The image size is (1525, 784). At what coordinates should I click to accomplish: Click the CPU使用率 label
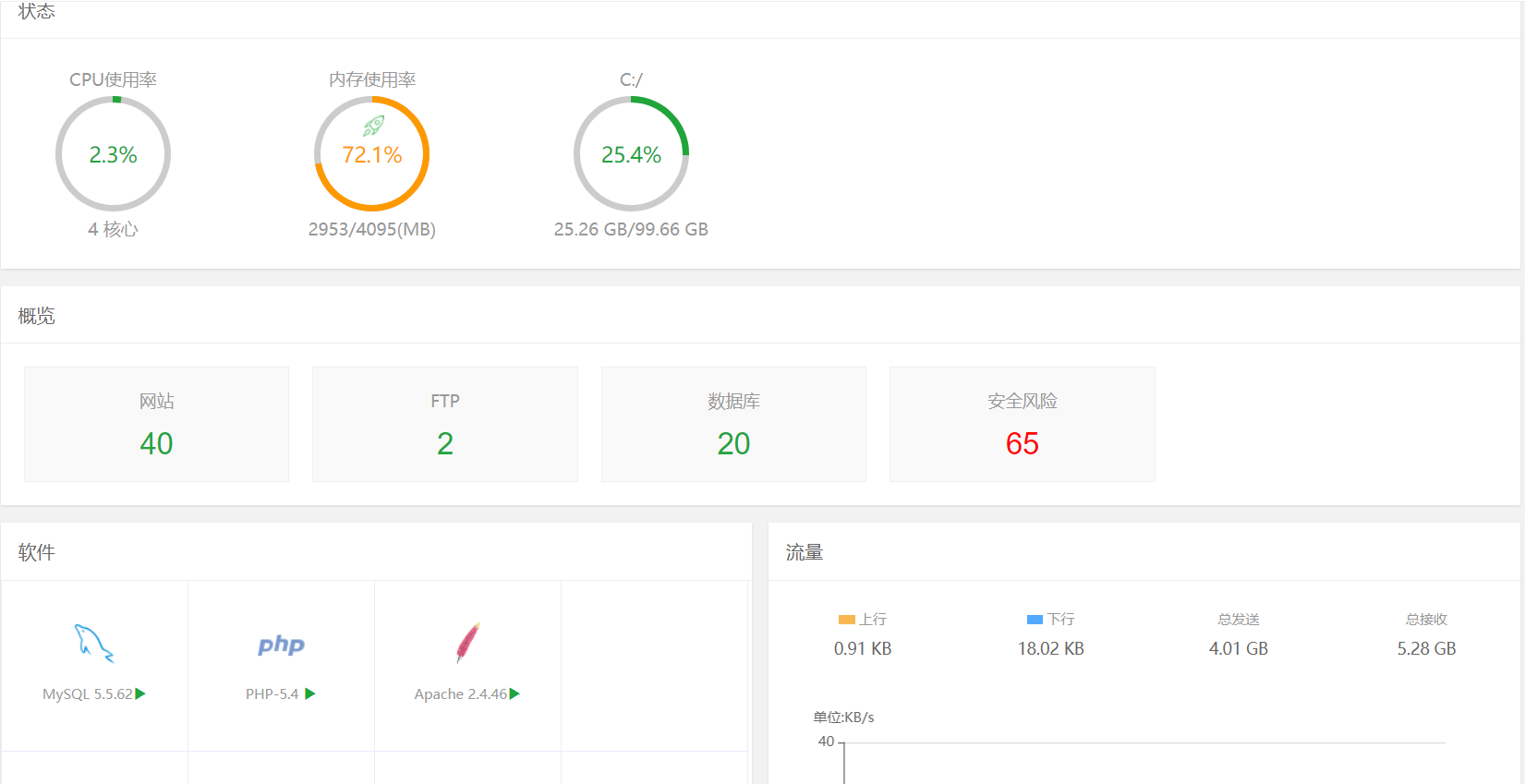(113, 79)
